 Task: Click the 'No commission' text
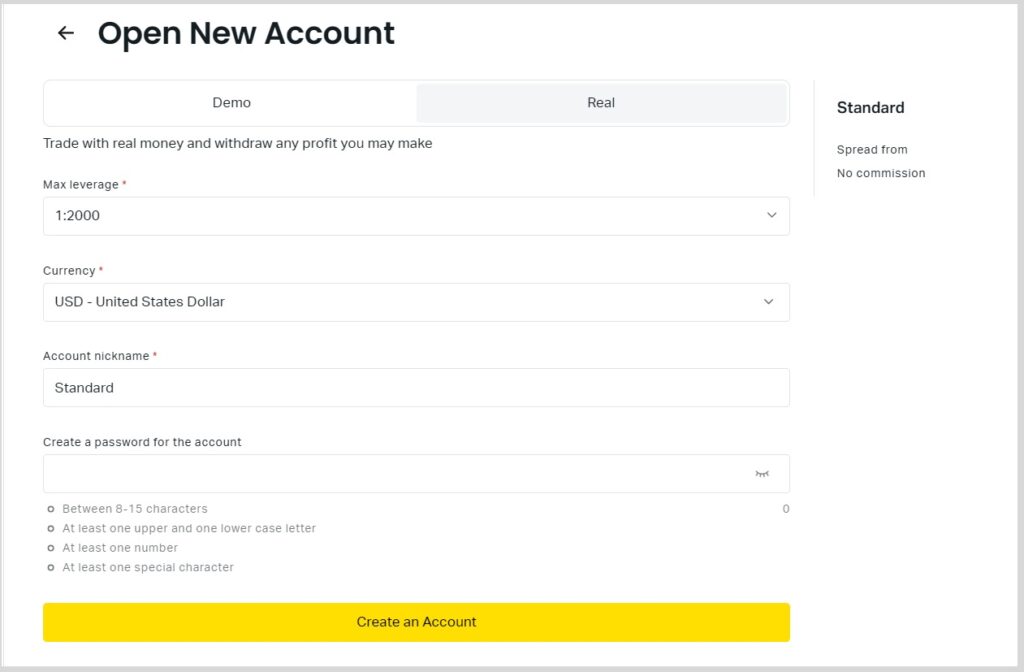coord(881,173)
